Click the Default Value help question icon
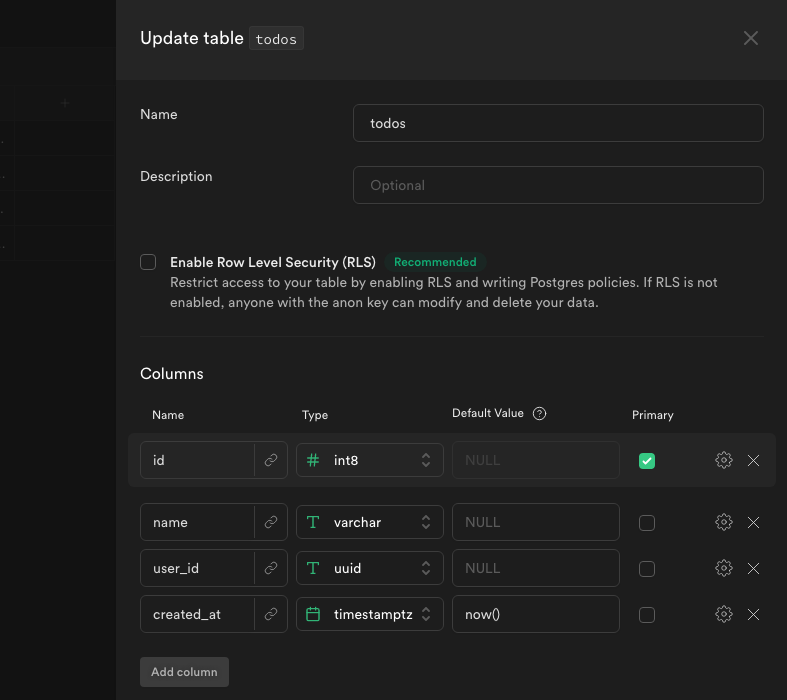787x700 pixels. pyautogui.click(x=540, y=414)
